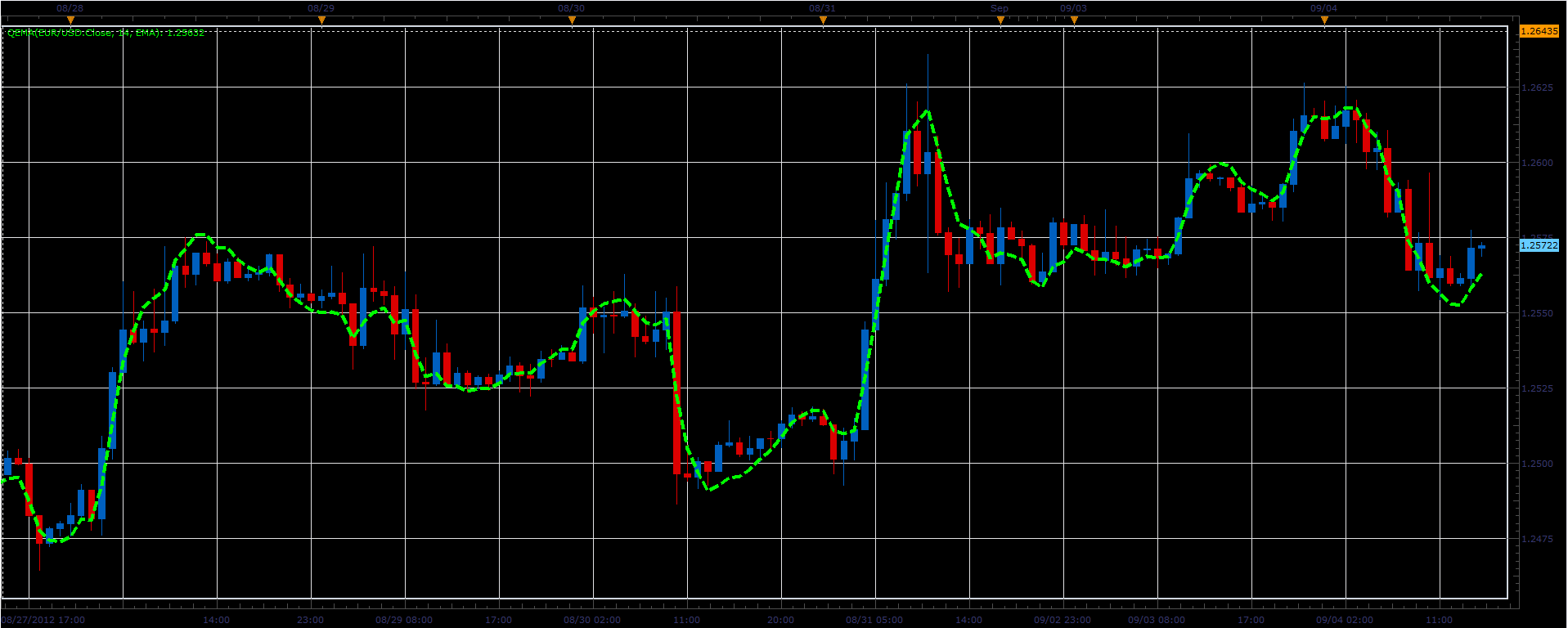This screenshot has width=1568, height=628.
Task: Click the 1.2475 price axis label
Action: click(x=1537, y=539)
